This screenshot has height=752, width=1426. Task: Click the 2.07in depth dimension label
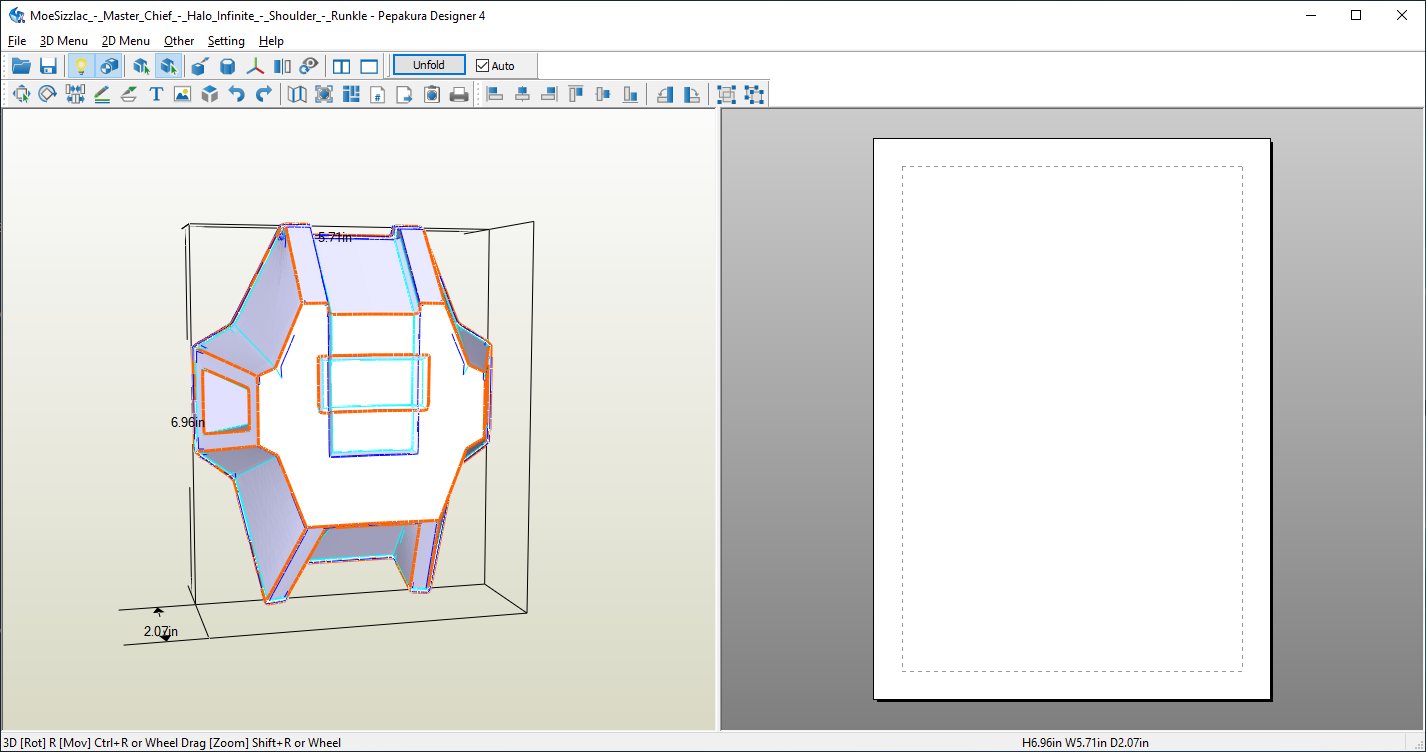161,632
